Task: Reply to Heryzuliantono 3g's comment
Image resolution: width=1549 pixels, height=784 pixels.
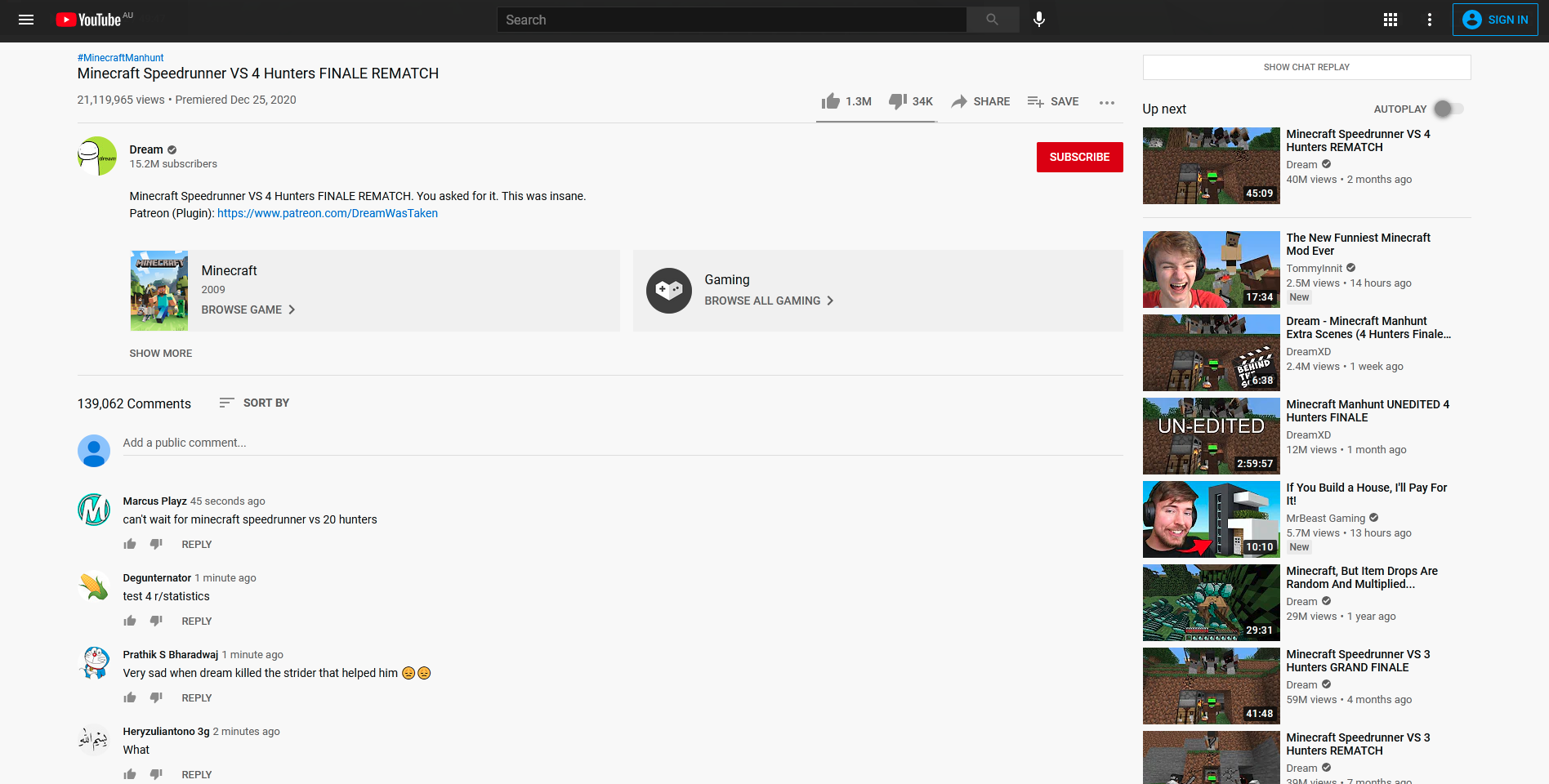Action: pos(197,775)
